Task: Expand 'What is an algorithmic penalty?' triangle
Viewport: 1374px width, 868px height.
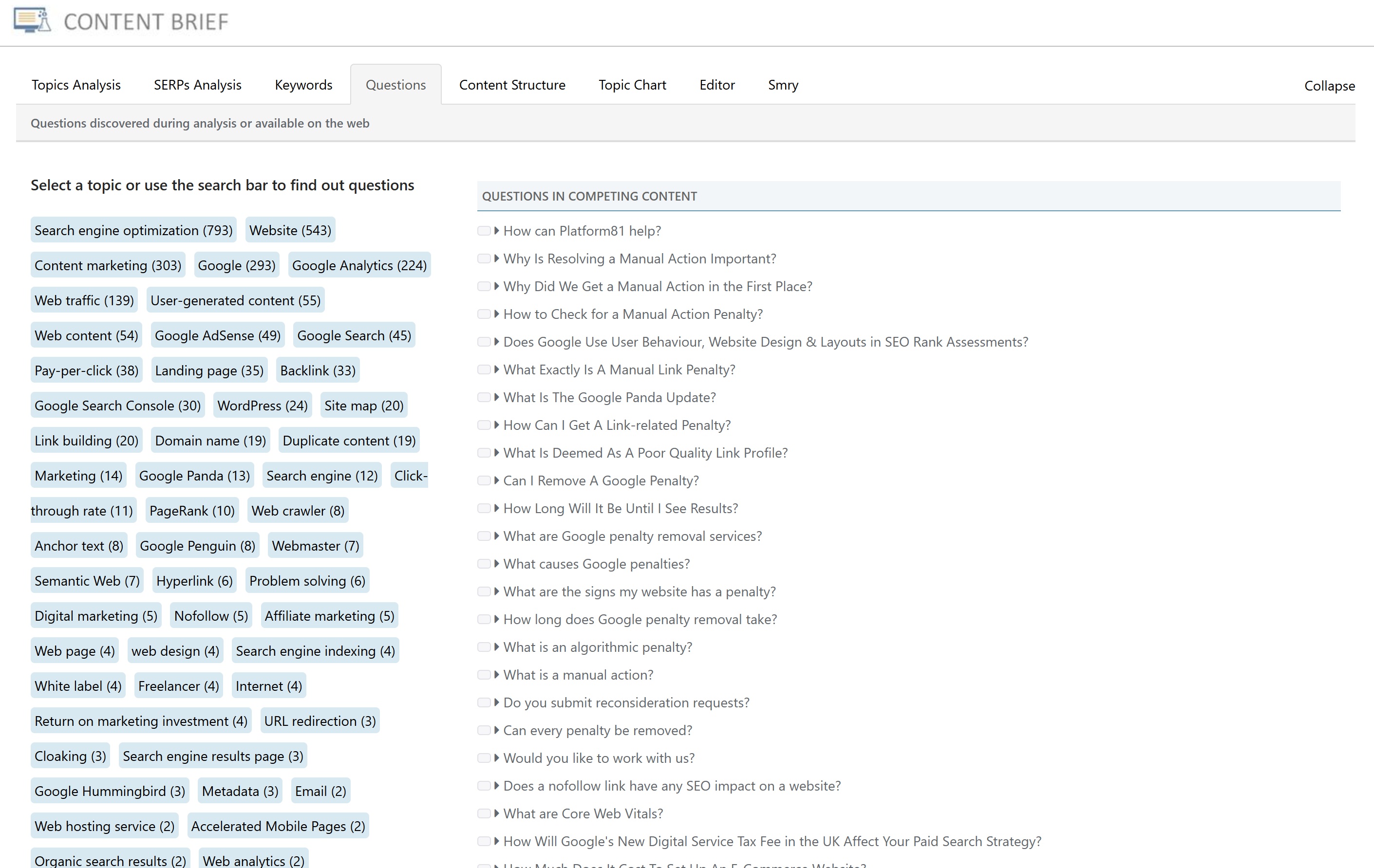Action: [497, 647]
